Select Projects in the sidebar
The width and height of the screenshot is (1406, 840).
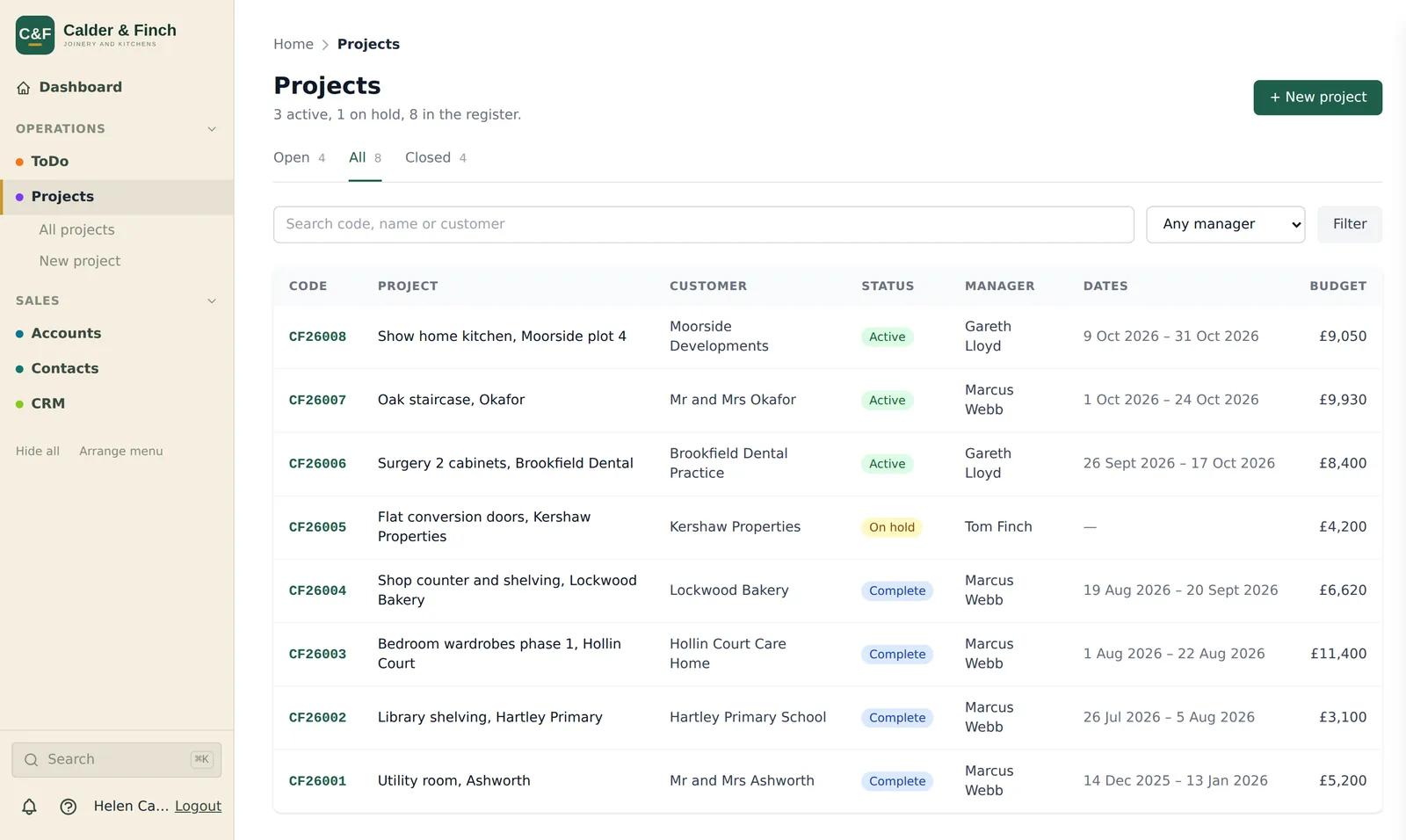click(x=117, y=197)
